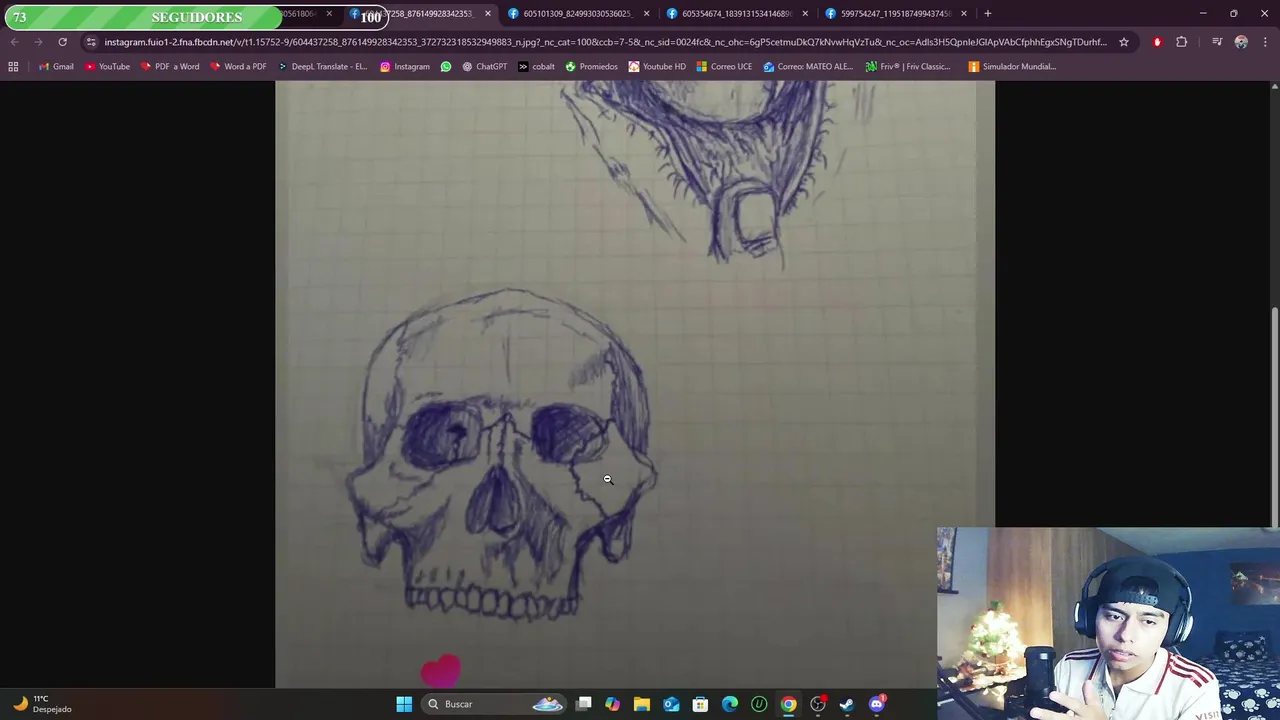Open the Friv Classic bookmark
Screen dimensions: 1280x720
pos(908,66)
